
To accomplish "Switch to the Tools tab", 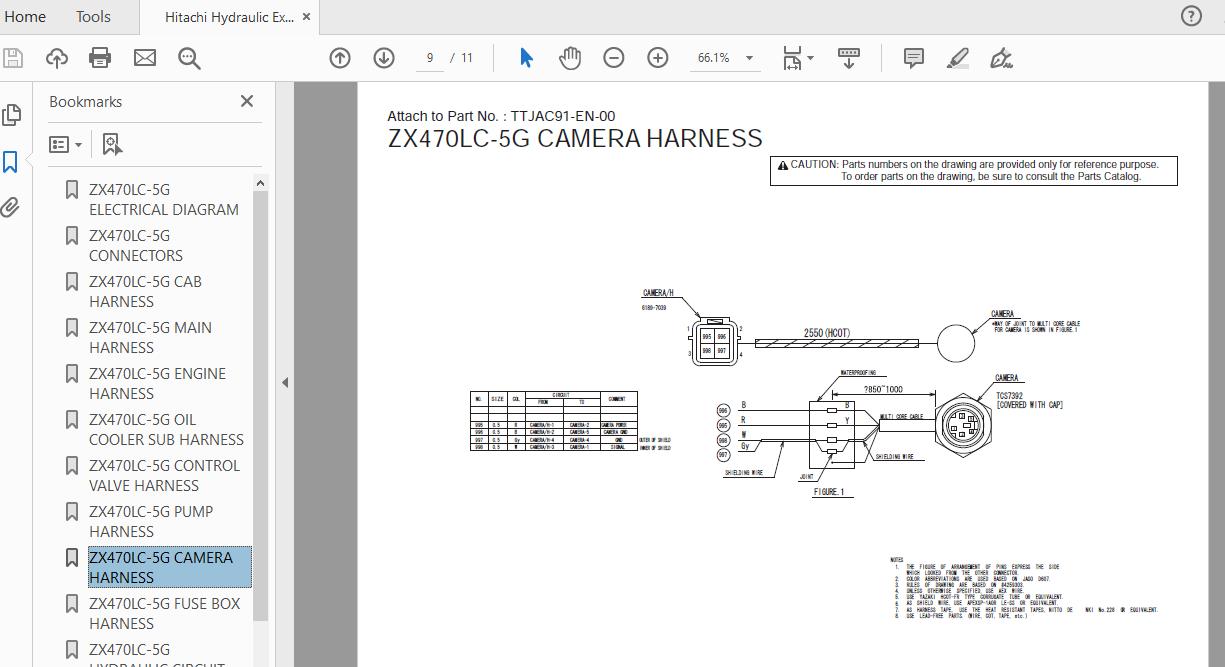I will click(x=92, y=16).
